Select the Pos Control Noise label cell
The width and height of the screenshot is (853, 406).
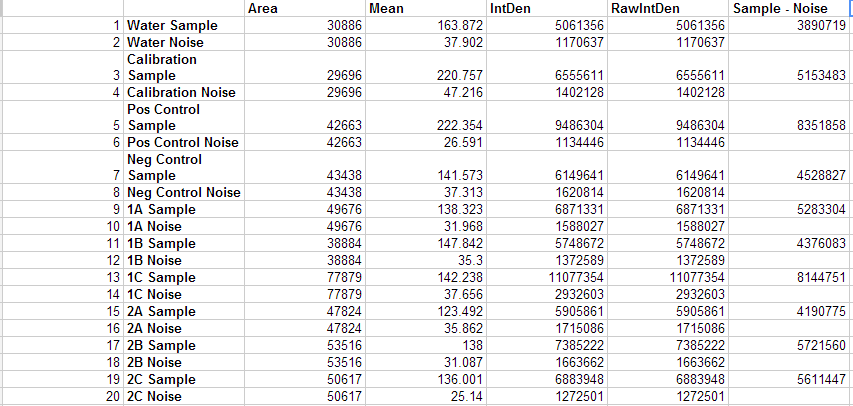point(182,143)
